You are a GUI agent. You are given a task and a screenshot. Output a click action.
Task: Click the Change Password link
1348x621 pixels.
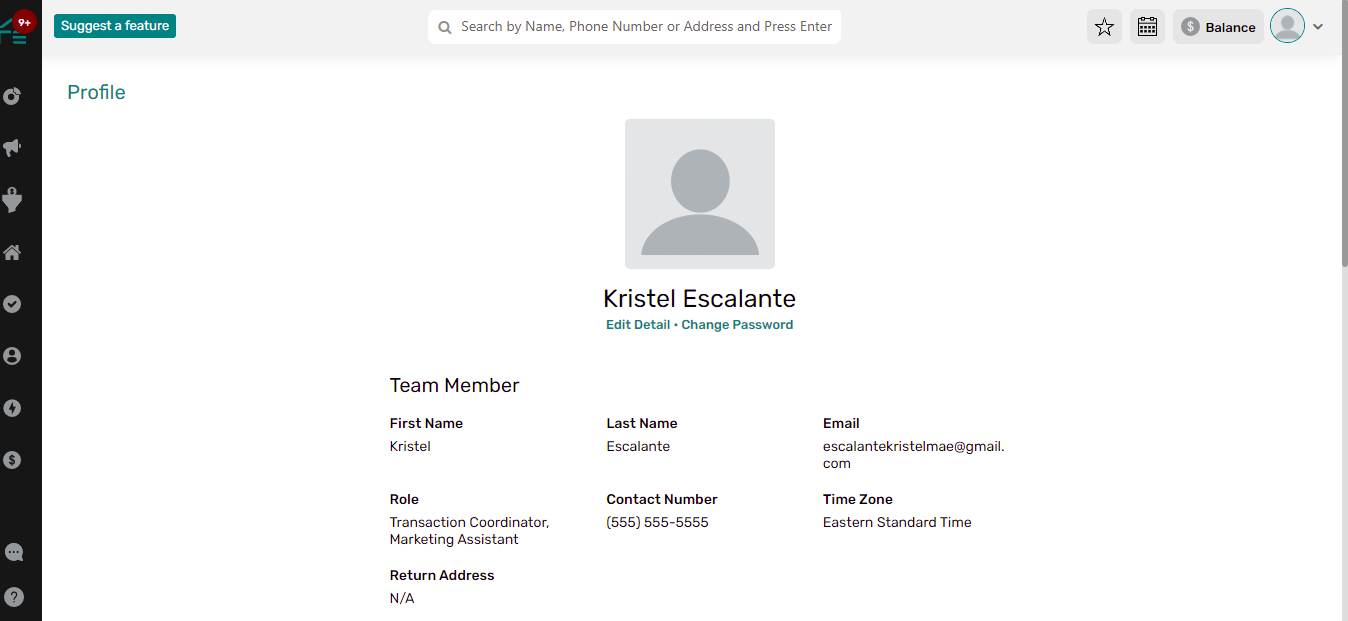tap(737, 325)
